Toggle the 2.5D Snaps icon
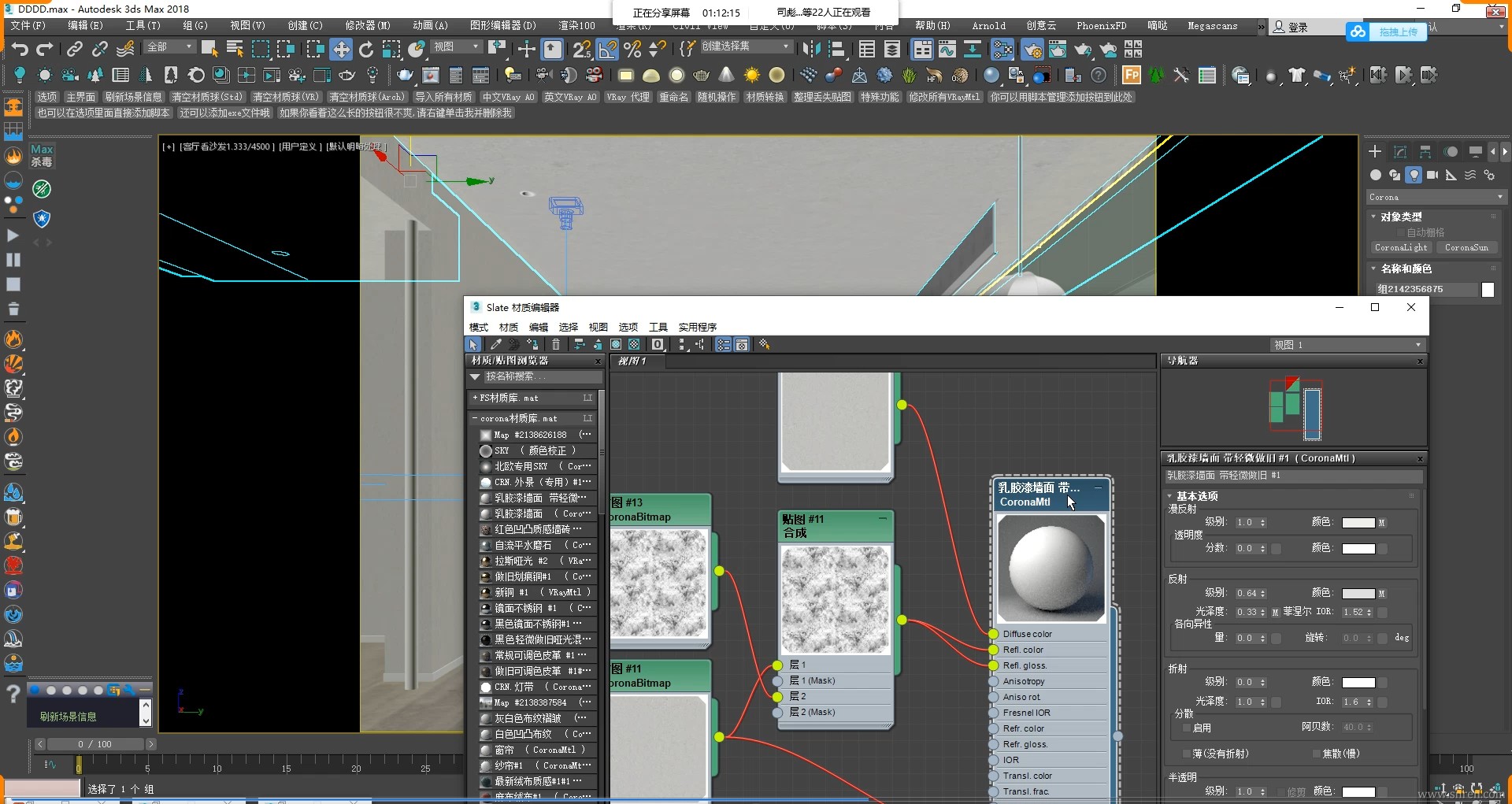Image resolution: width=1512 pixels, height=804 pixels. 582,50
